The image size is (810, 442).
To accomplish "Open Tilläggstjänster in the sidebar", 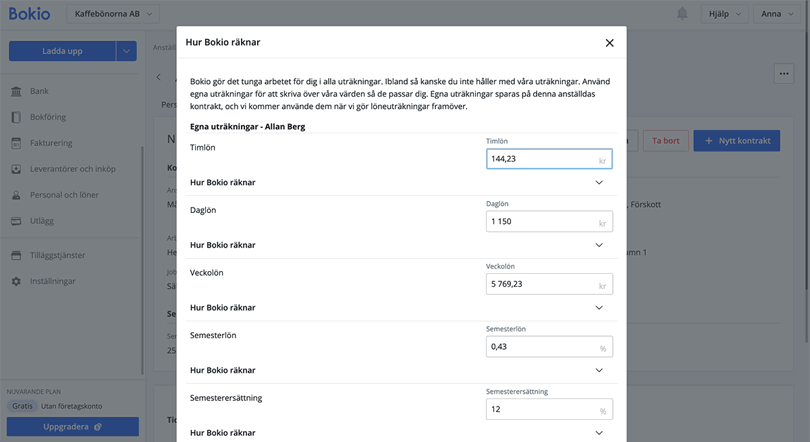I will [x=57, y=255].
